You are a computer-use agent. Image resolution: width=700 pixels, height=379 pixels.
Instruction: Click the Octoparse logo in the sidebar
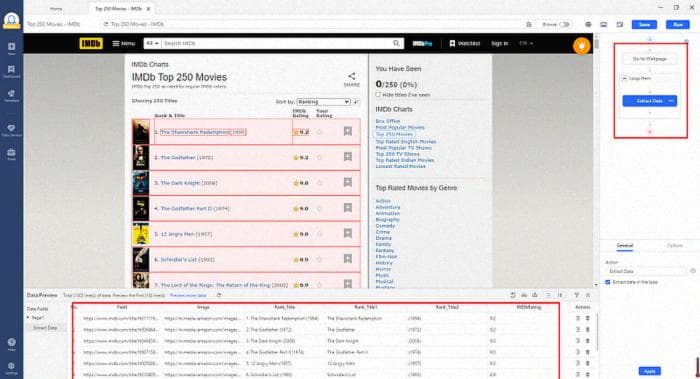11,20
